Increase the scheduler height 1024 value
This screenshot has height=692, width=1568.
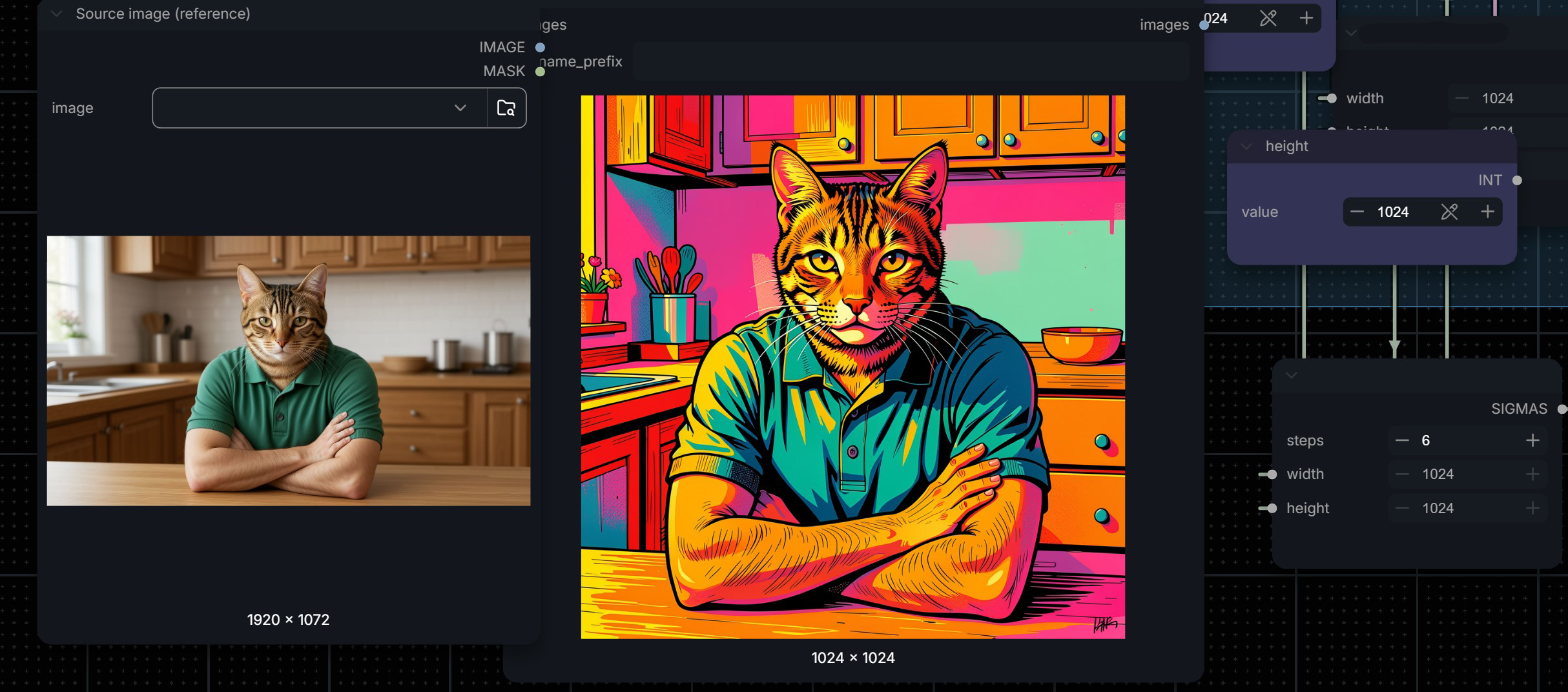point(1532,509)
